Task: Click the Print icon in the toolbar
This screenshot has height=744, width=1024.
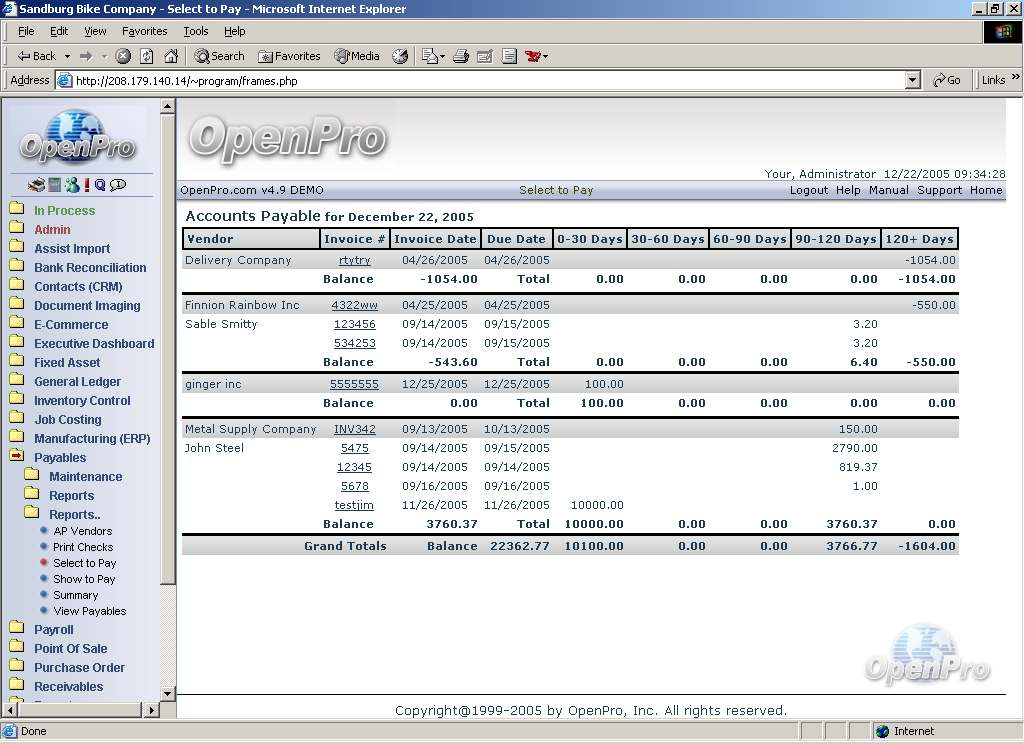Action: pos(461,56)
